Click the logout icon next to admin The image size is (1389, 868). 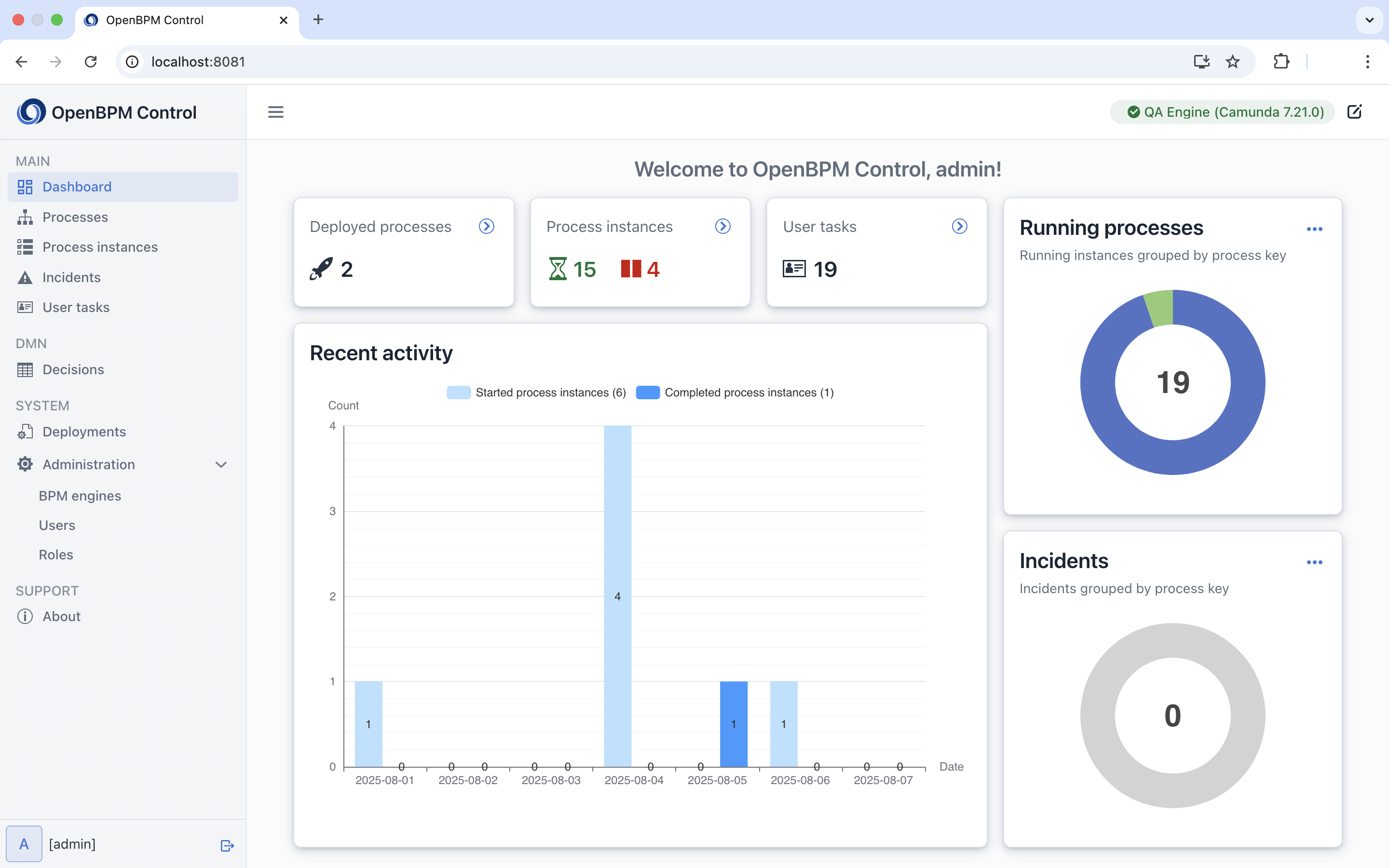(x=227, y=845)
